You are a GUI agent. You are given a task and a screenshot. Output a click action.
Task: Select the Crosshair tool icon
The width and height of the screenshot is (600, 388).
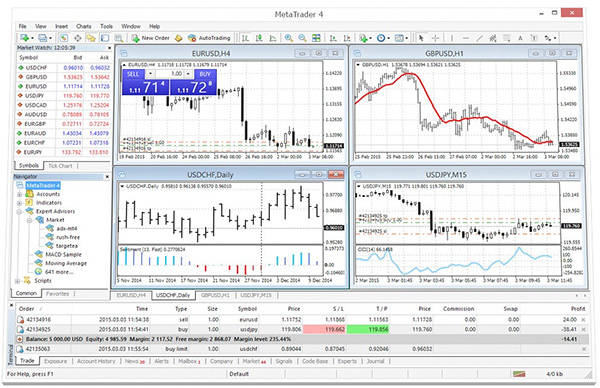(435, 38)
